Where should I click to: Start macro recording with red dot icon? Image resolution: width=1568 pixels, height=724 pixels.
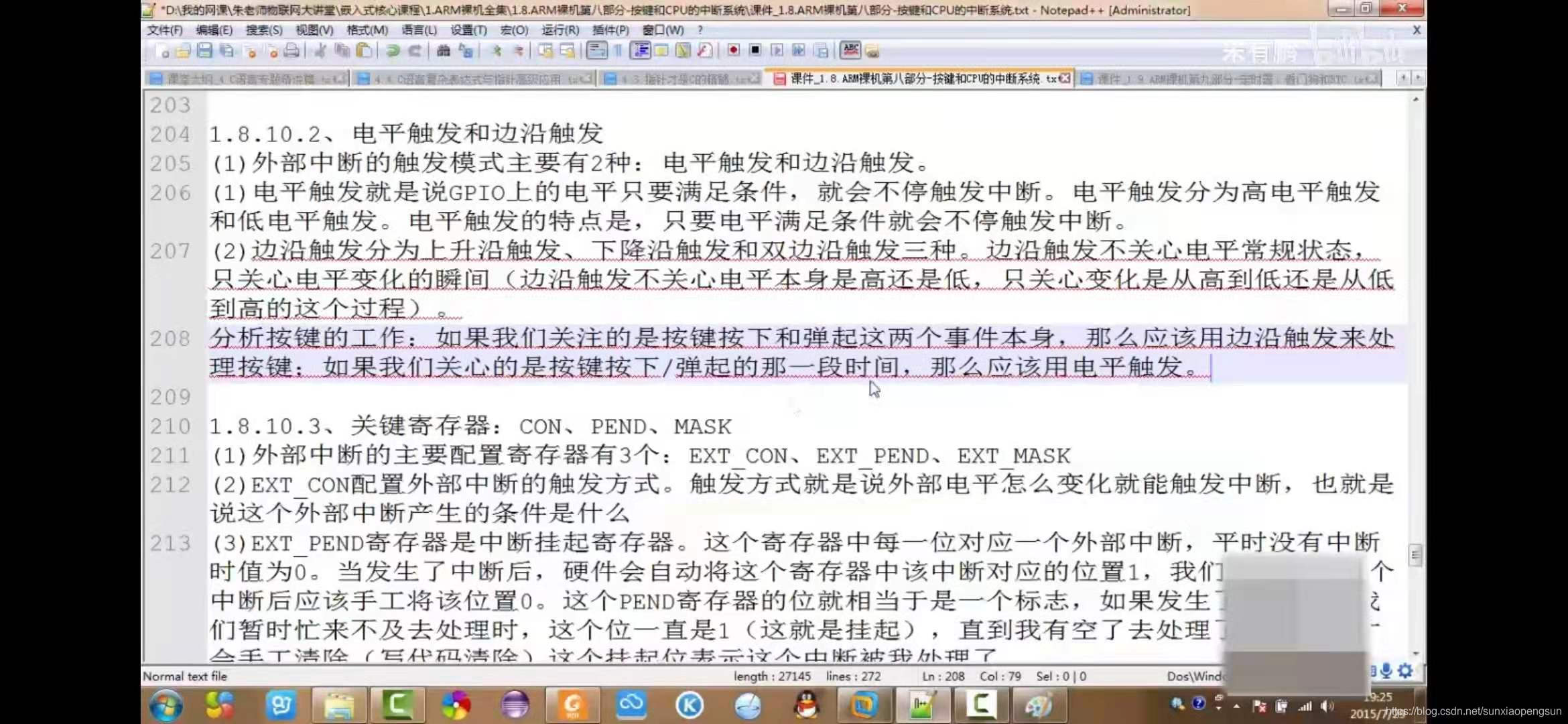(734, 51)
